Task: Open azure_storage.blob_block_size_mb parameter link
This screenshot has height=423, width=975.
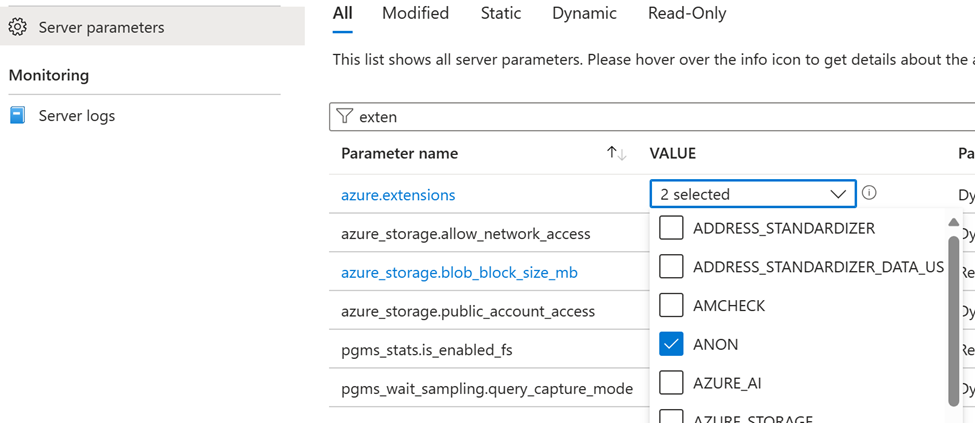Action: coord(459,273)
